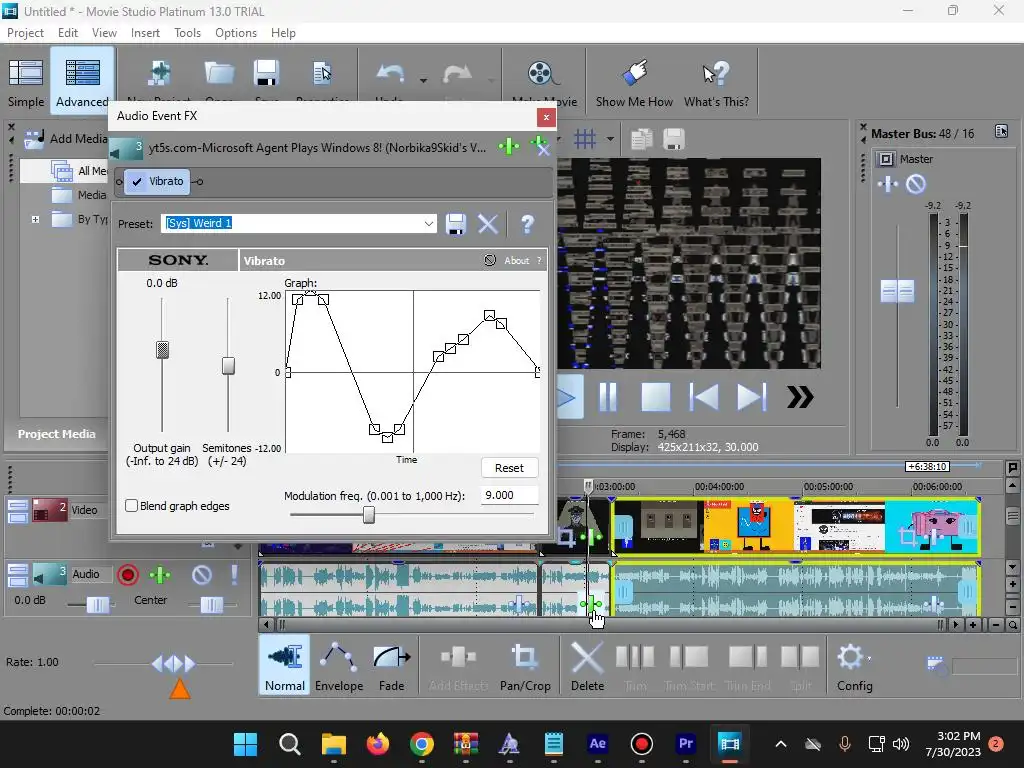Image resolution: width=1024 pixels, height=768 pixels.
Task: Pause preview playback
Action: (608, 397)
